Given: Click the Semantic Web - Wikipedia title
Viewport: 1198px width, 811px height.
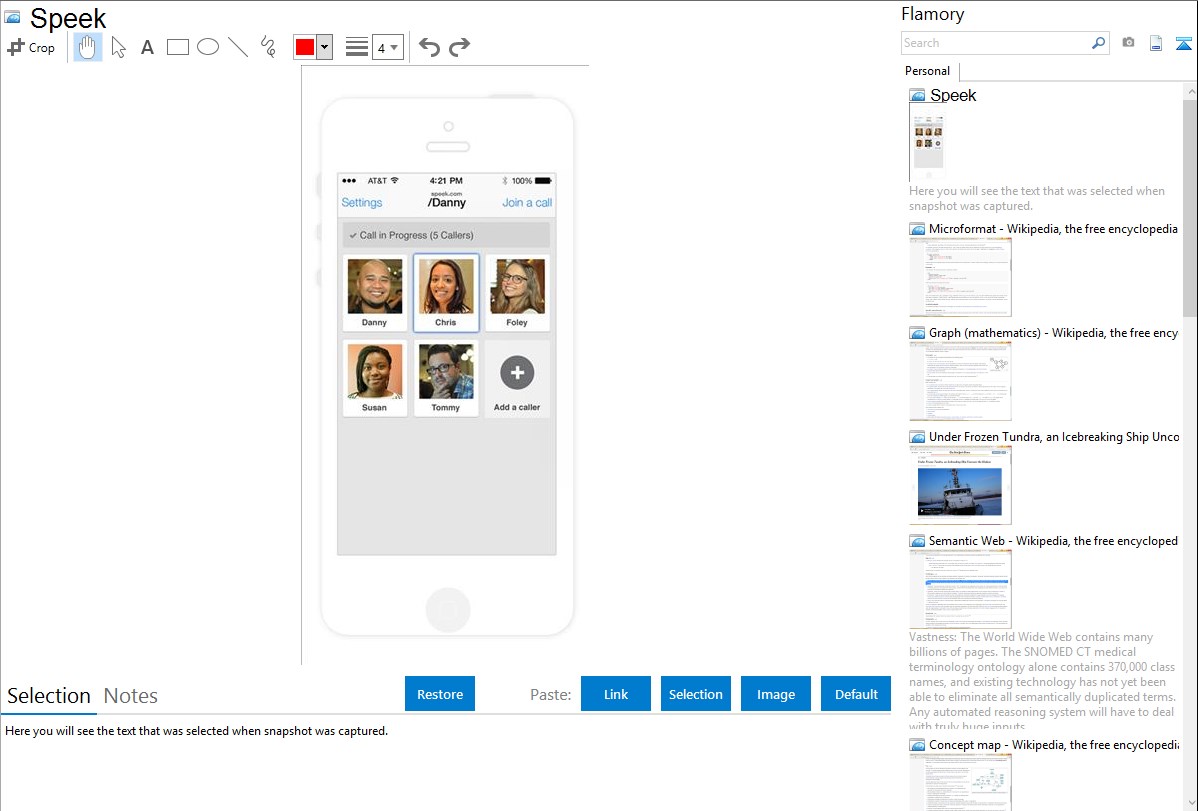Looking at the screenshot, I should pyautogui.click(x=1053, y=540).
